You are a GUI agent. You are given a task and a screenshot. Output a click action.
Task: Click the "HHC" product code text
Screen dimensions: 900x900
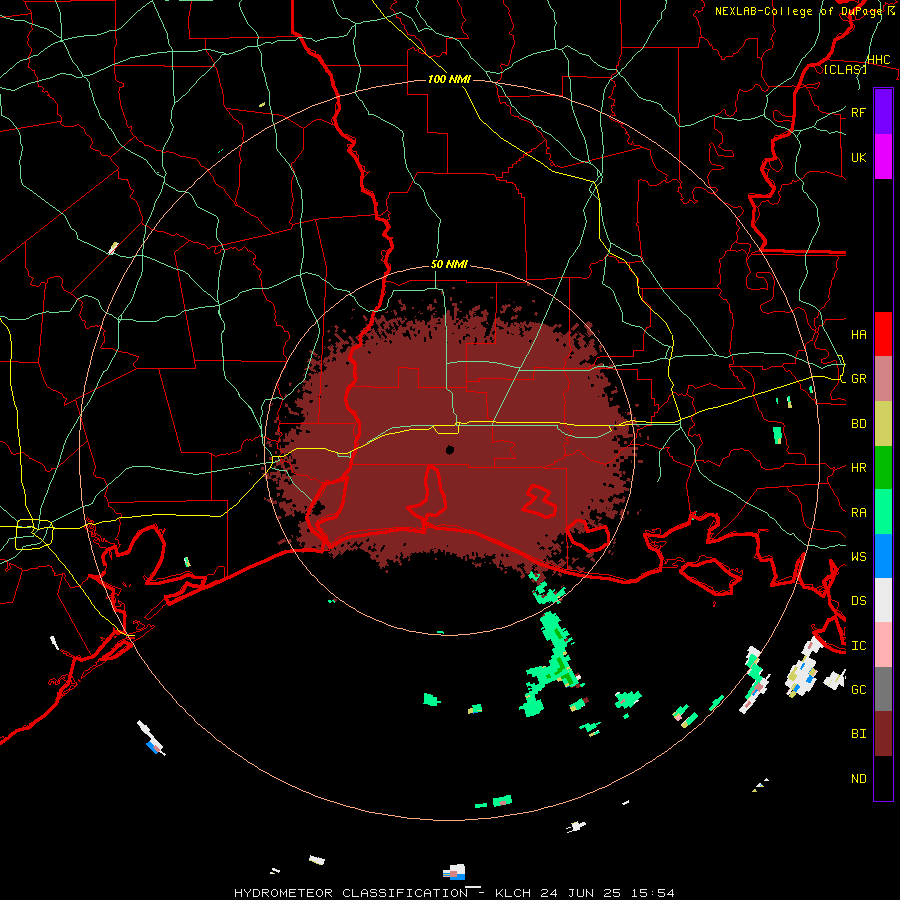[878, 60]
